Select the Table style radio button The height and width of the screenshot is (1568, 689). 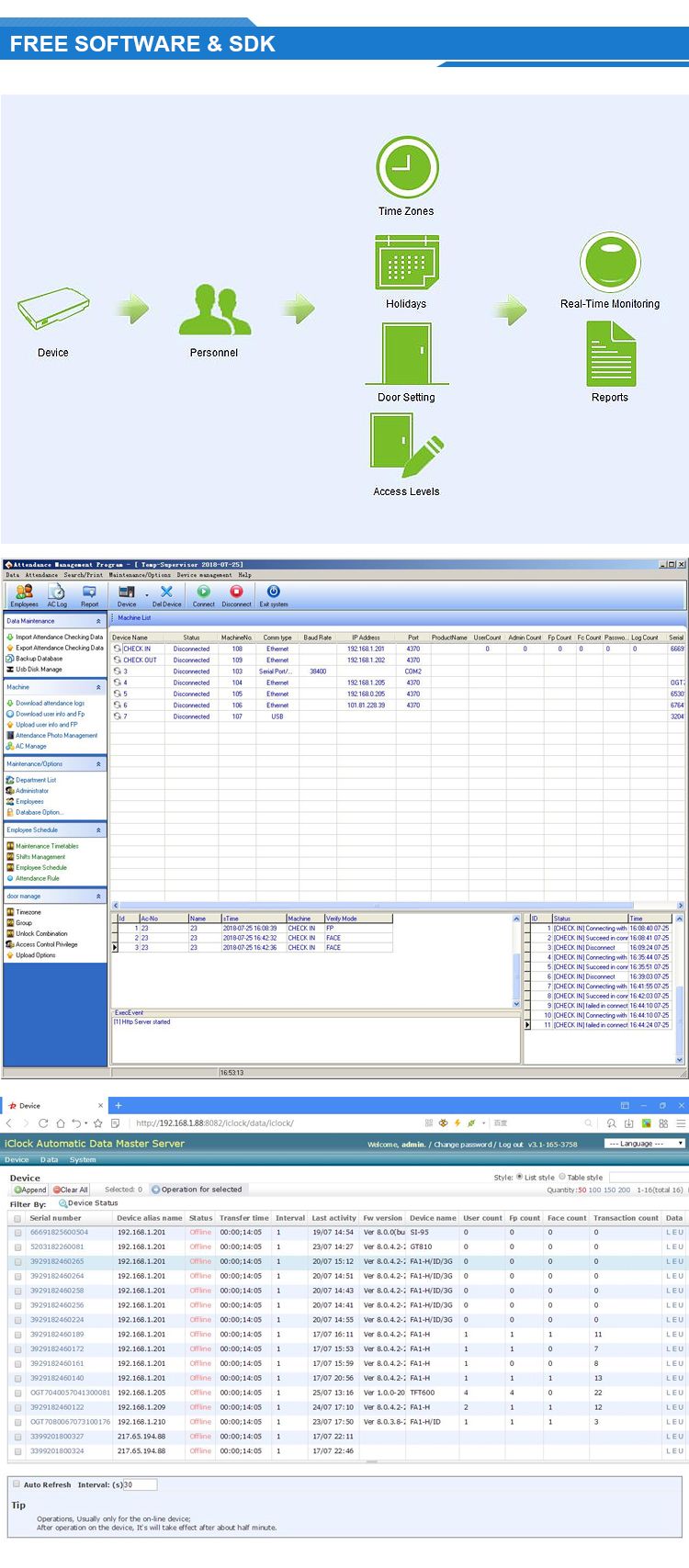coord(562,1177)
